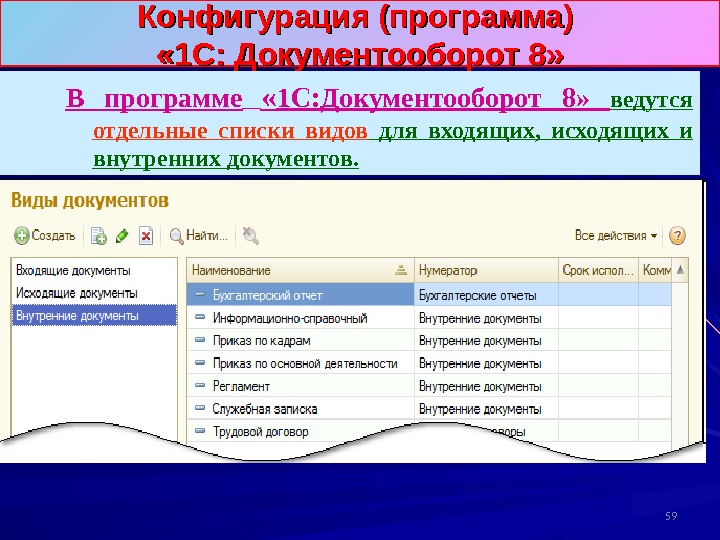This screenshot has width=720, height=540.
Task: Click the yellow question mark help icon
Action: (677, 236)
